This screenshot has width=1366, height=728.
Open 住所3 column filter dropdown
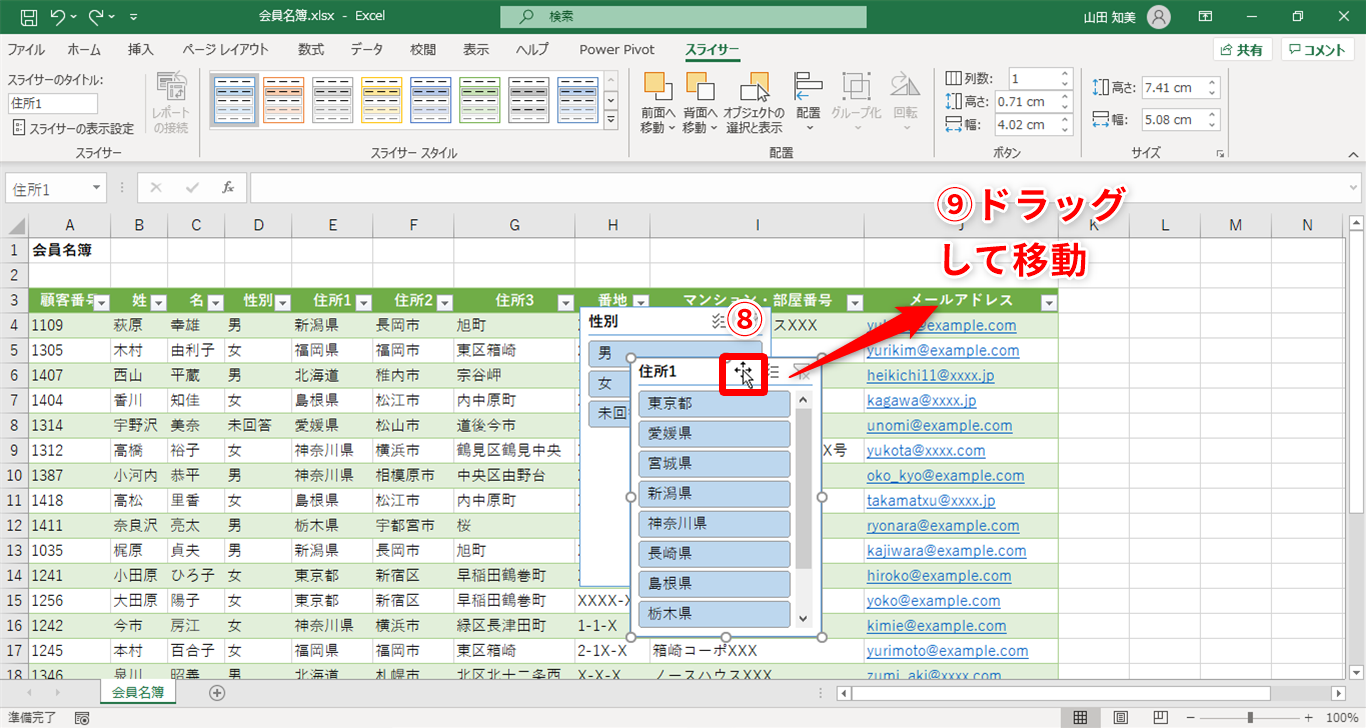click(567, 302)
